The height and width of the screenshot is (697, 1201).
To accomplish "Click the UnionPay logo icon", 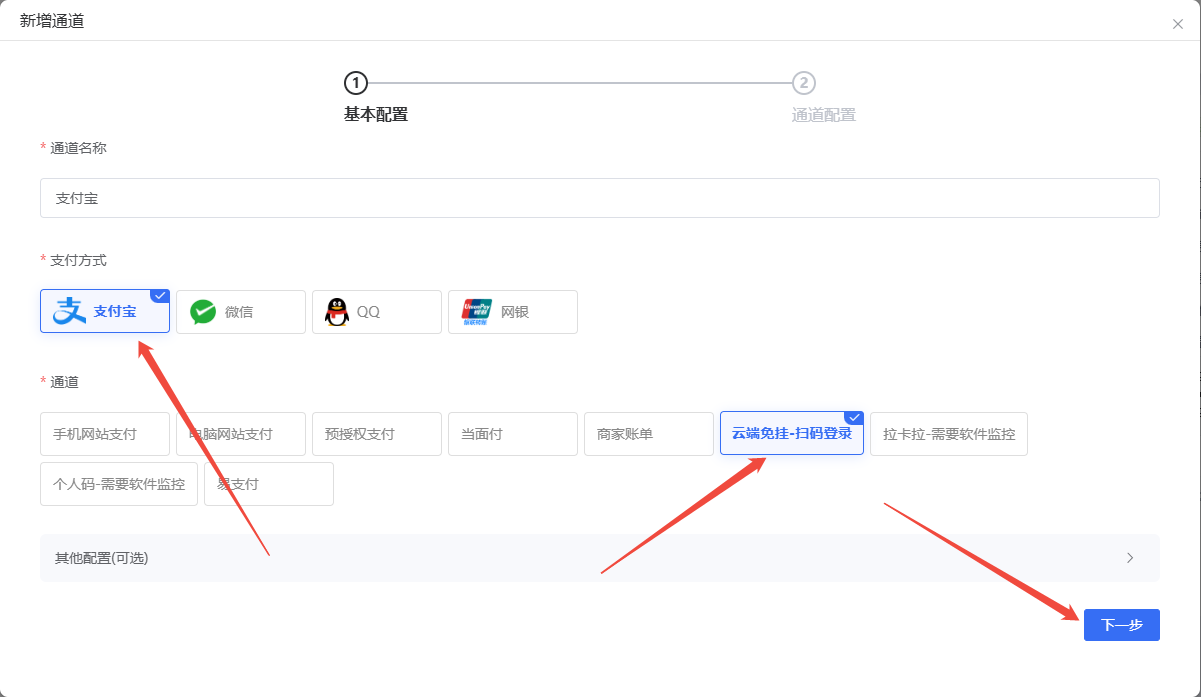I will (477, 312).
